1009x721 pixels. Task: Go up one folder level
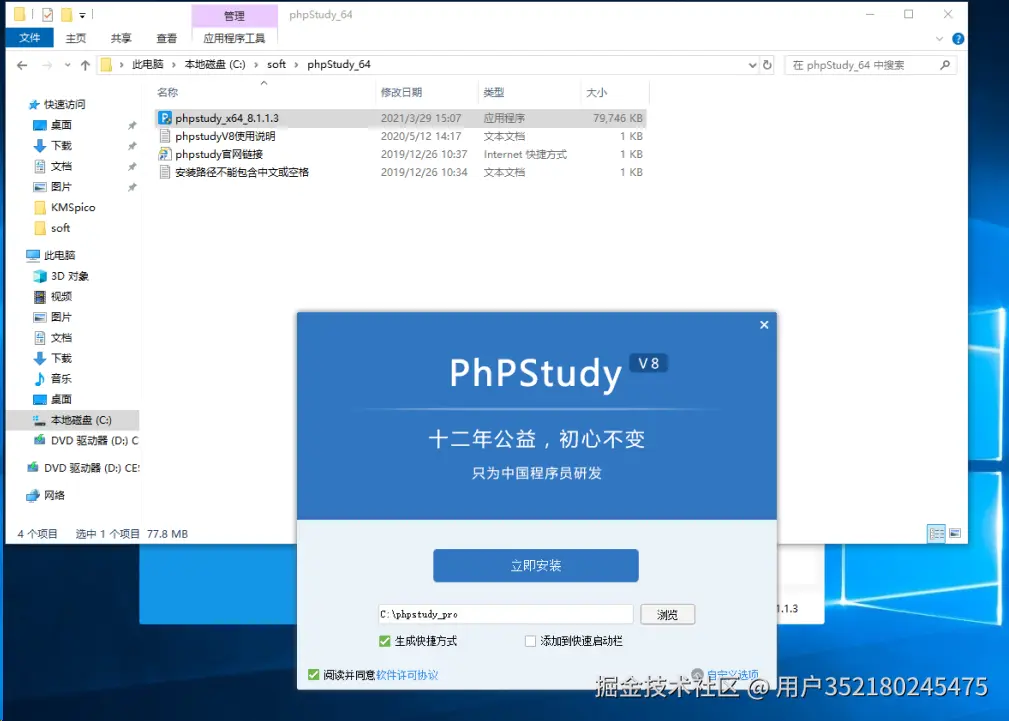coord(85,65)
